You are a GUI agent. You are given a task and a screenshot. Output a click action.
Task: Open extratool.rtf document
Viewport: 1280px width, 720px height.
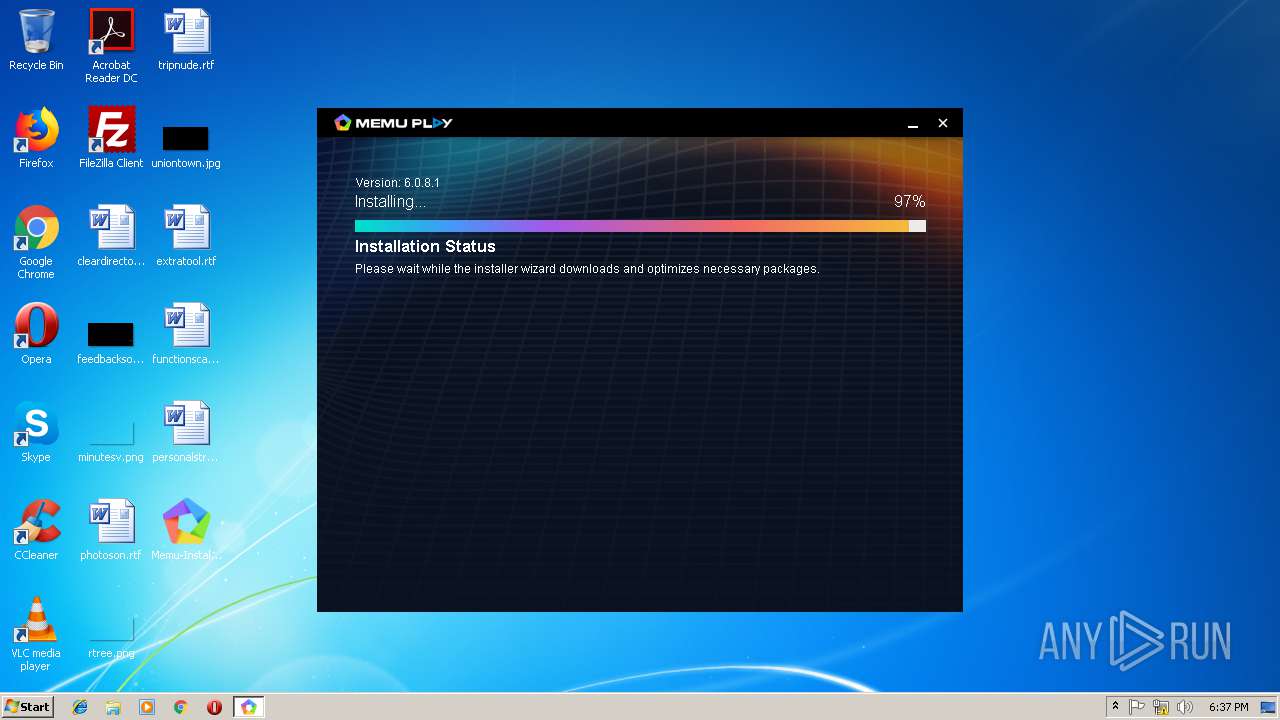pos(186,236)
